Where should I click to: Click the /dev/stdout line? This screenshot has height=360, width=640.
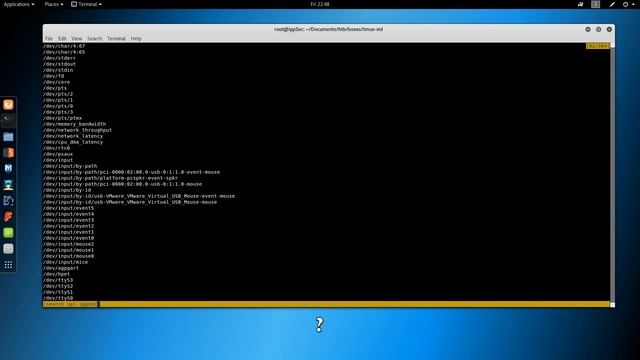coord(59,64)
